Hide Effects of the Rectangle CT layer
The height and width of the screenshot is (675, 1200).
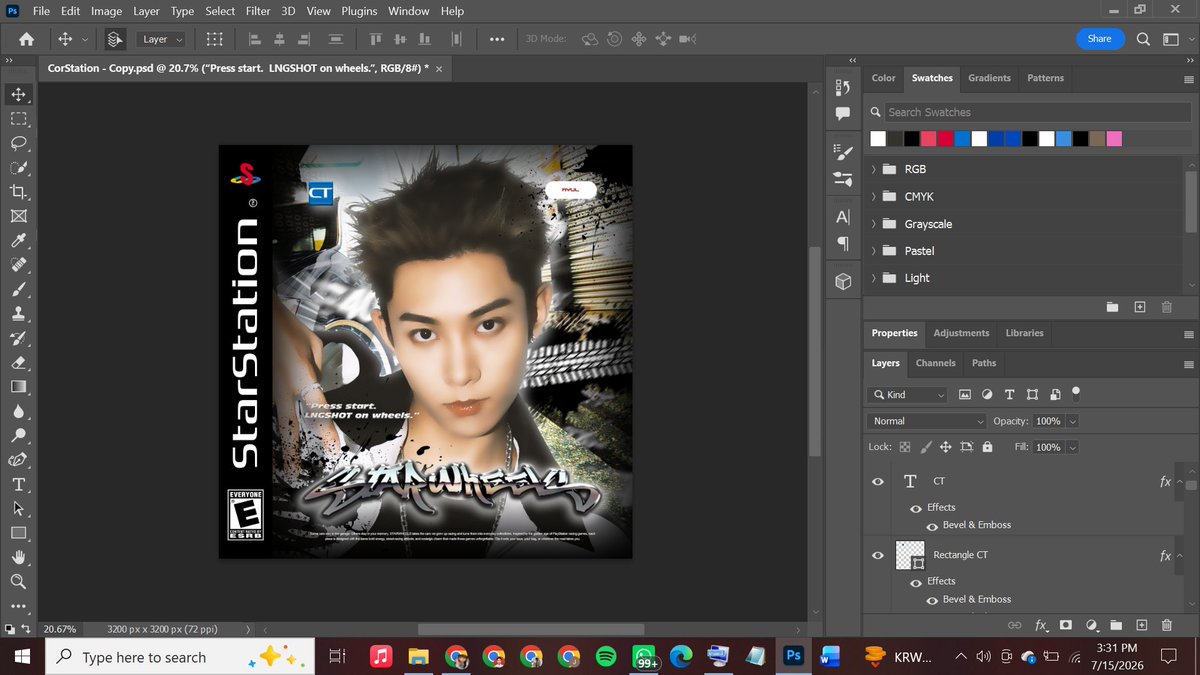point(915,581)
